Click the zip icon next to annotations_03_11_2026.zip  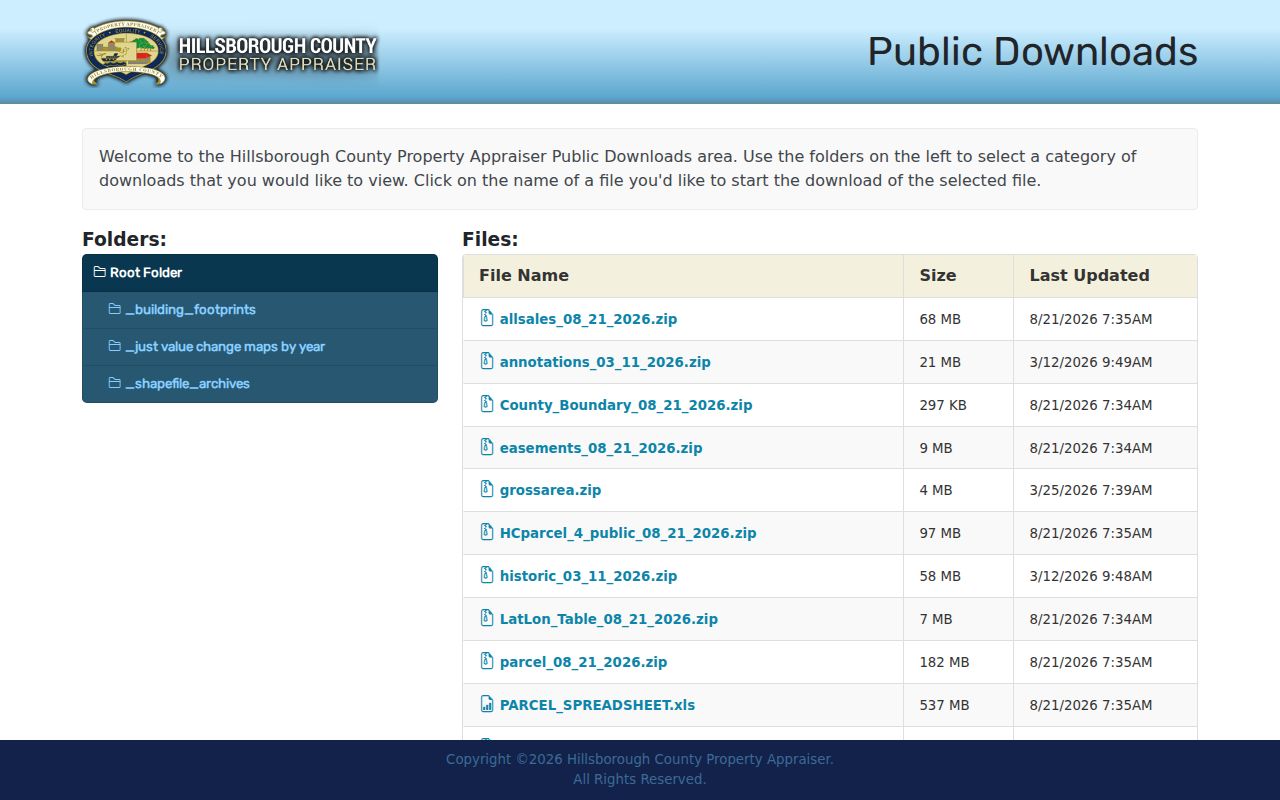coord(487,361)
